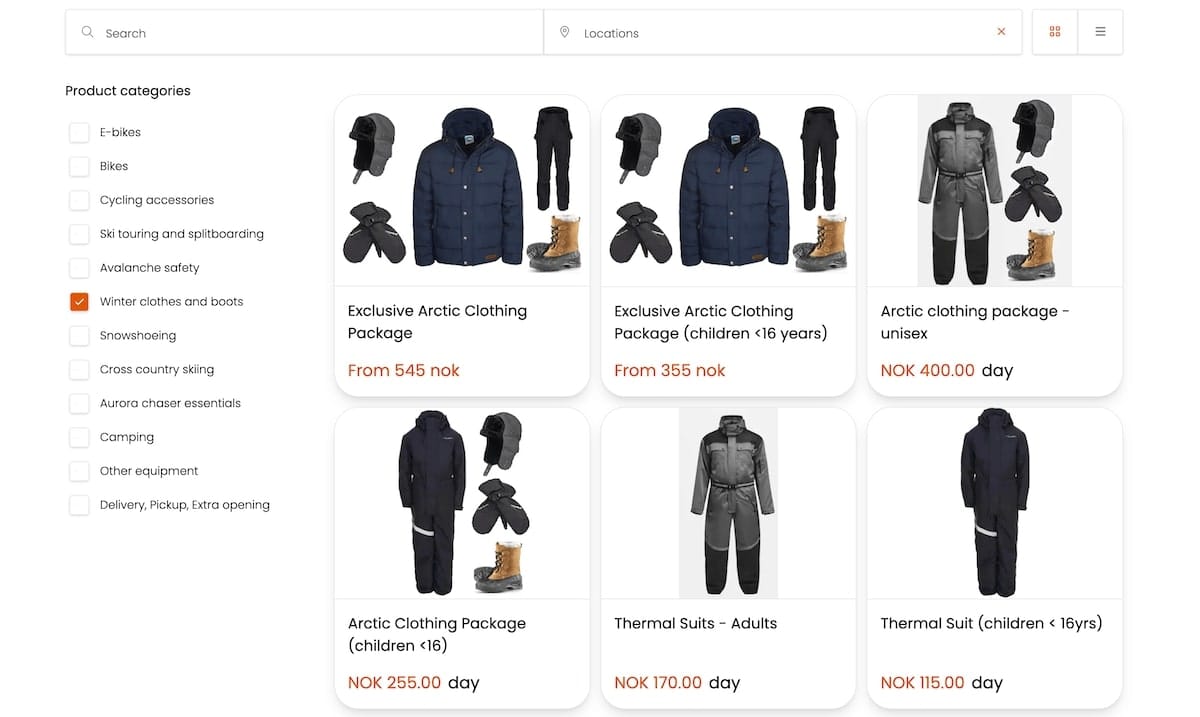Click the Cross country skiing label
This screenshot has width=1200, height=717.
coord(157,370)
